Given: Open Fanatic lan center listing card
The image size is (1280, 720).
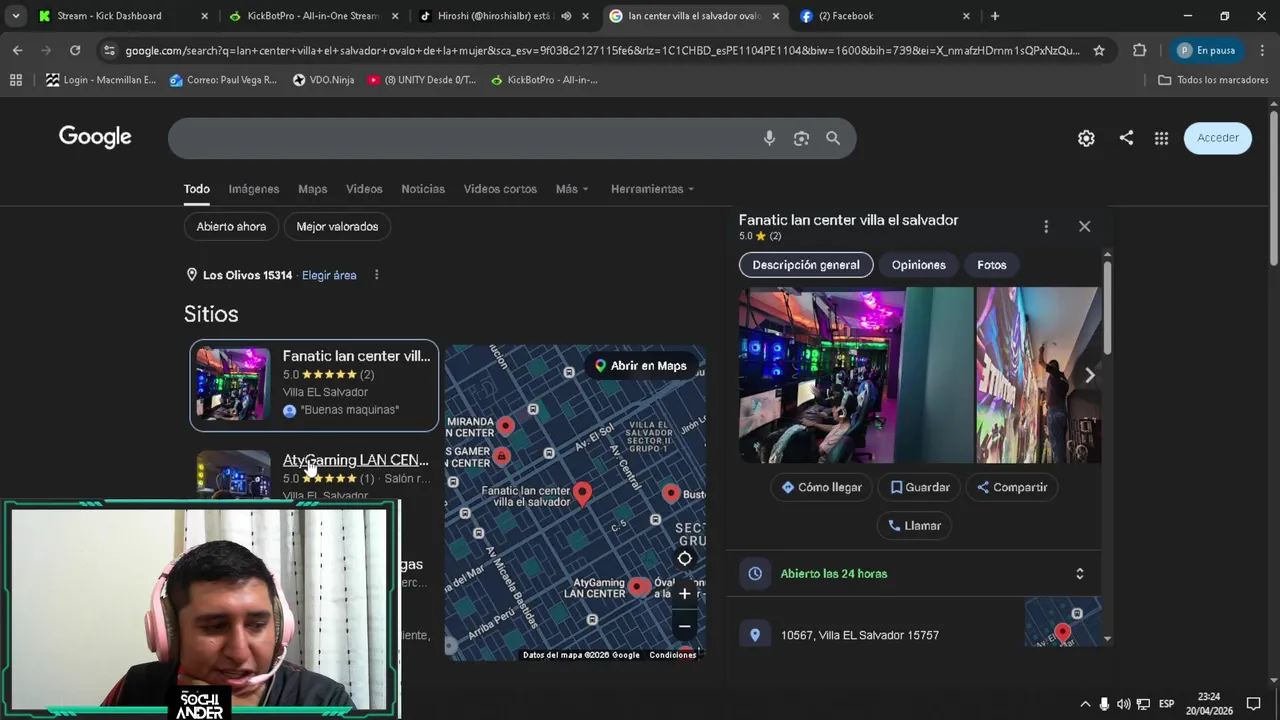Looking at the screenshot, I should coord(314,385).
